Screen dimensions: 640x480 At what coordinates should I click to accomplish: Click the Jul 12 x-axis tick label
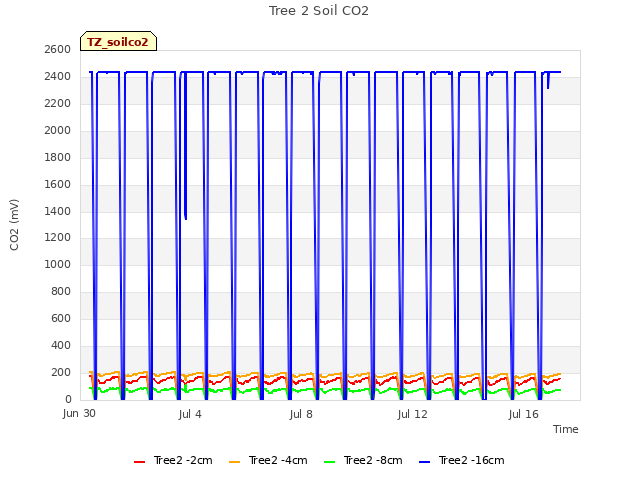[x=412, y=414]
